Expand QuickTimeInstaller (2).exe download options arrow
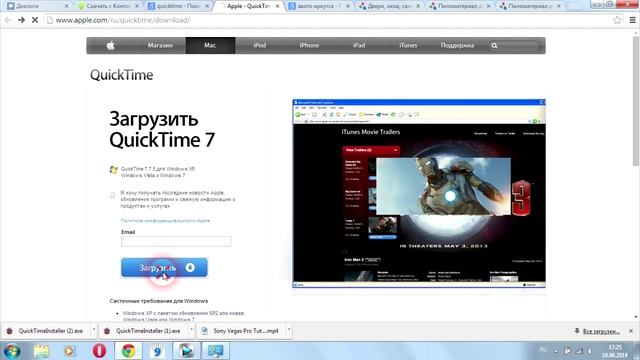 [x=94, y=330]
